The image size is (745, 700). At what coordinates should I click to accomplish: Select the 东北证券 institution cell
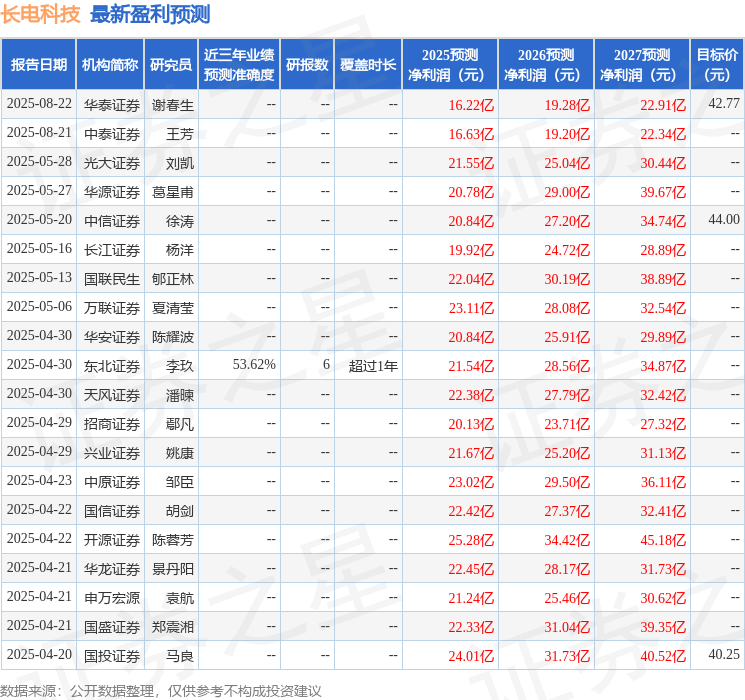[112, 366]
